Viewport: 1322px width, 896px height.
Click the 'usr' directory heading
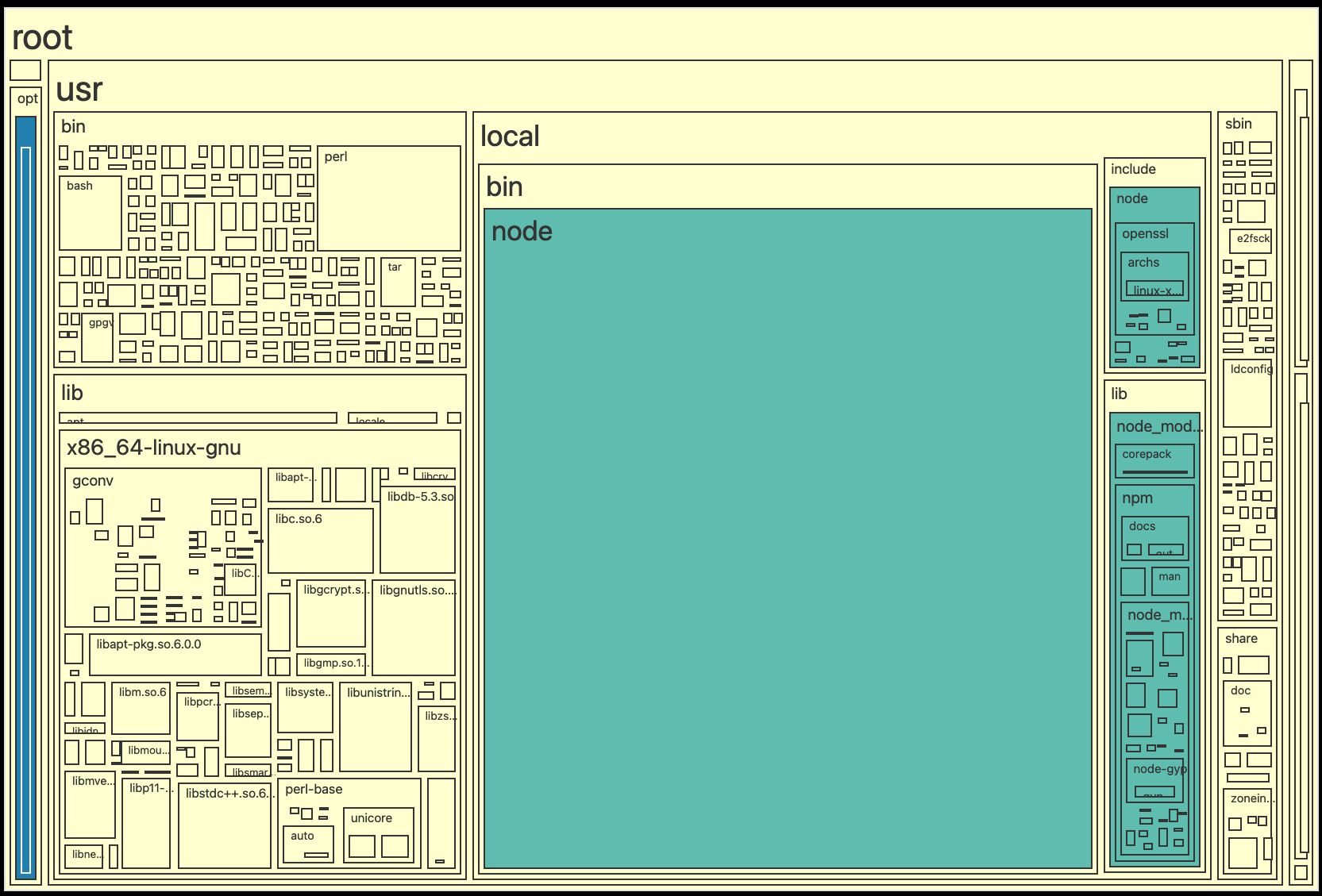(x=79, y=90)
